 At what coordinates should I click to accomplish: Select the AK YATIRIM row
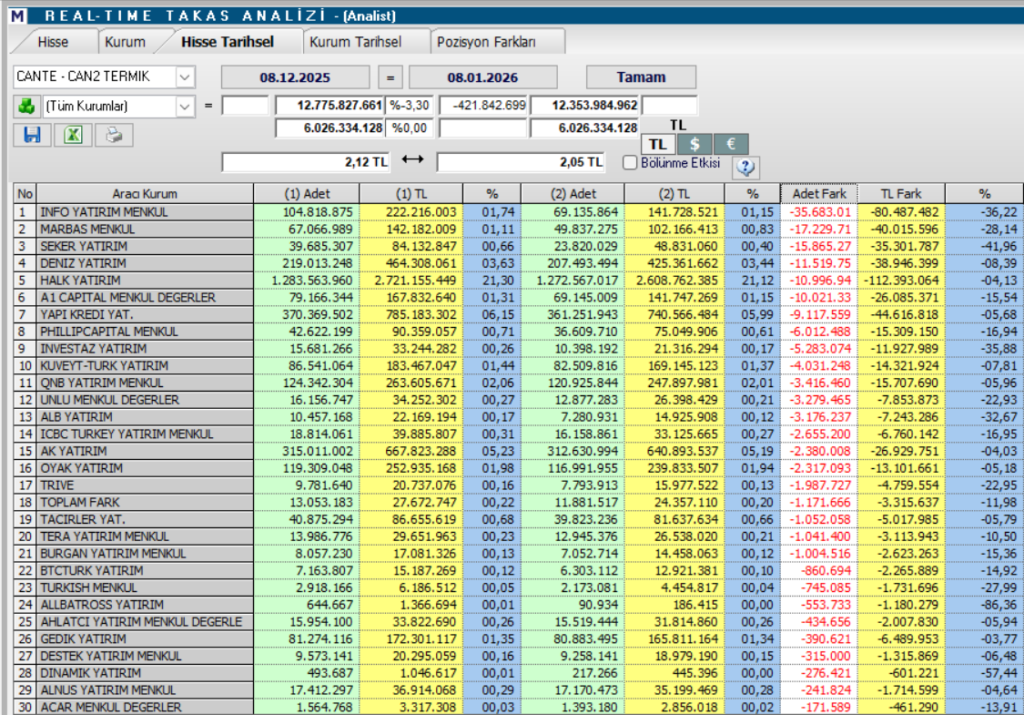(519, 451)
